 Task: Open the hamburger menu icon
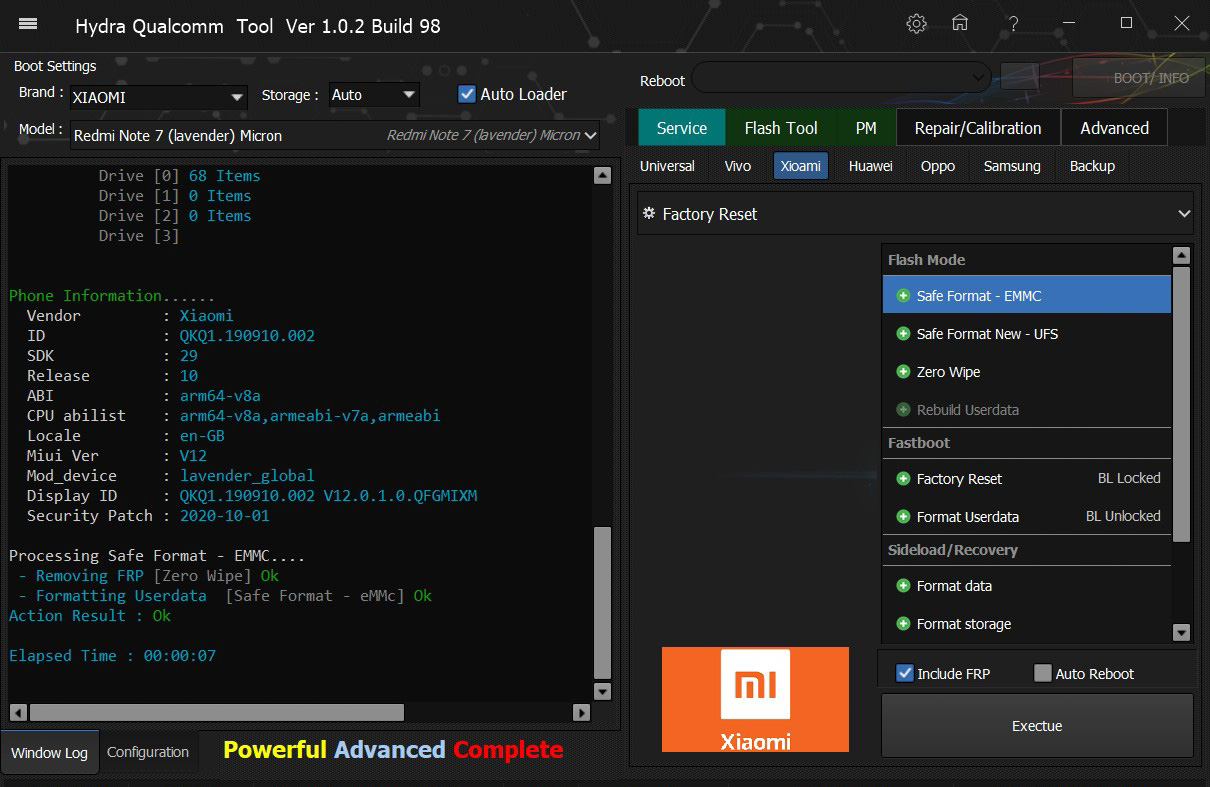[28, 24]
